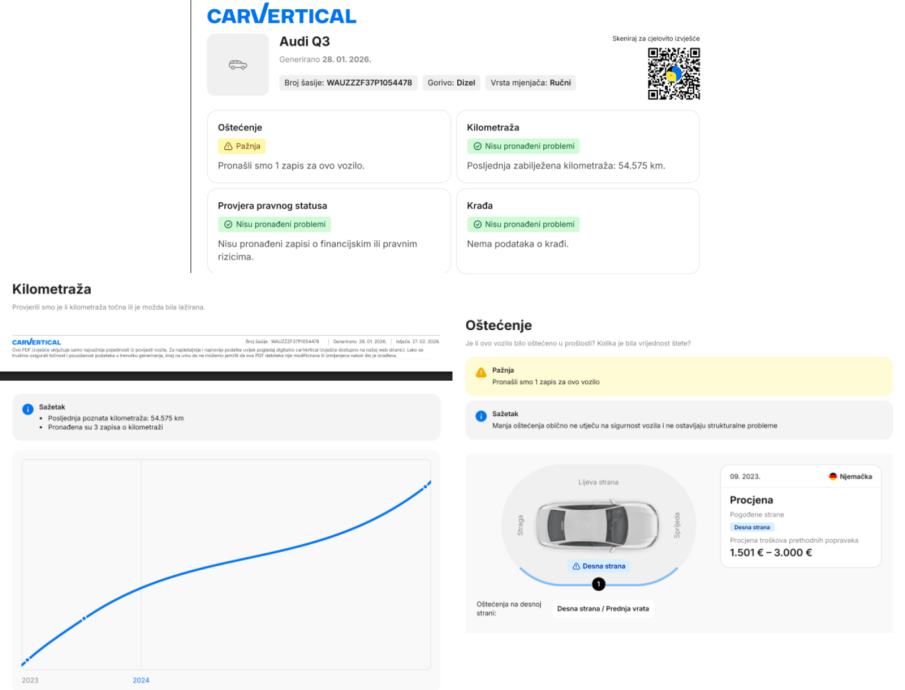905x690 pixels.
Task: Click 'Pronašli smo 1 zapis za ovo vozilo.' summary text
Action: (291, 166)
